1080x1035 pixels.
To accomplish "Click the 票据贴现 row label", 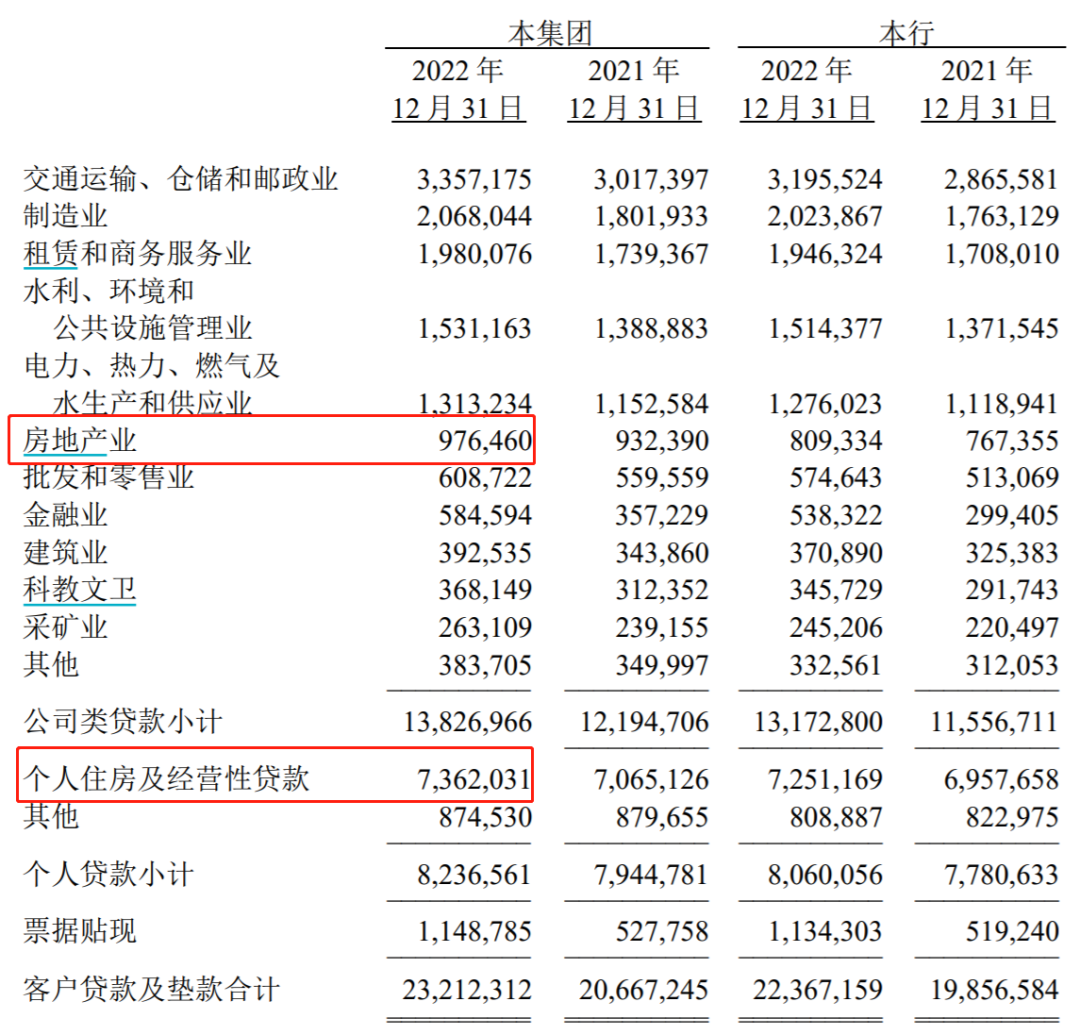I will (x=80, y=931).
